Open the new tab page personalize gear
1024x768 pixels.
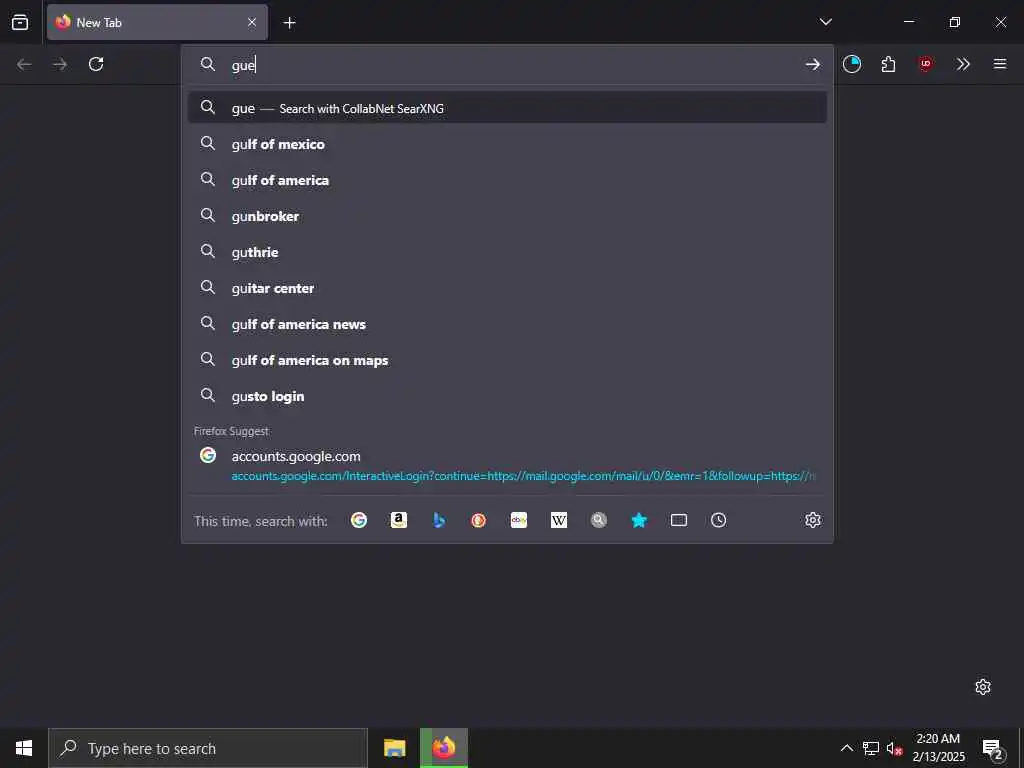983,687
